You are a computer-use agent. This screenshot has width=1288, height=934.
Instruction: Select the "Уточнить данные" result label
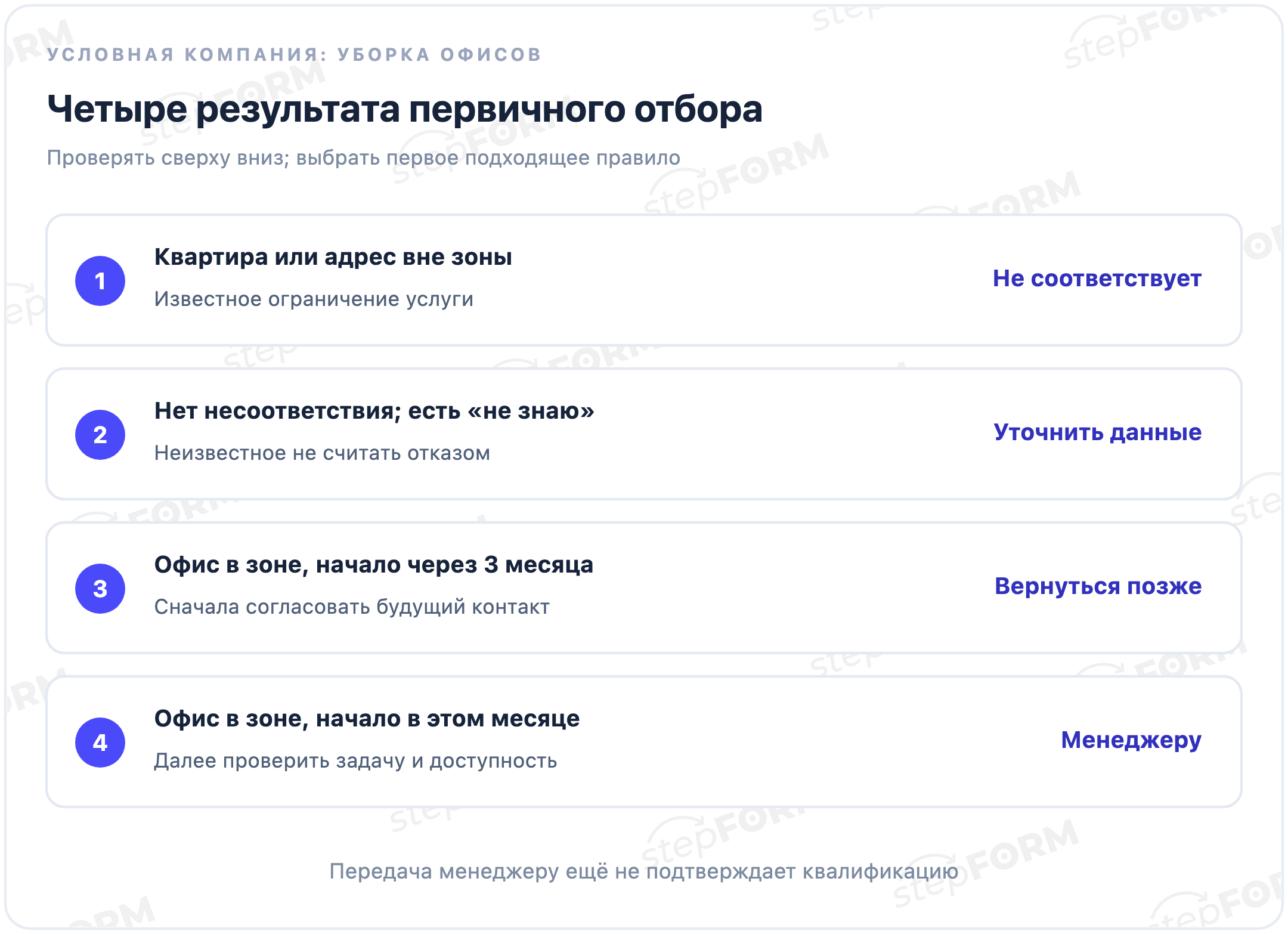pos(1098,432)
